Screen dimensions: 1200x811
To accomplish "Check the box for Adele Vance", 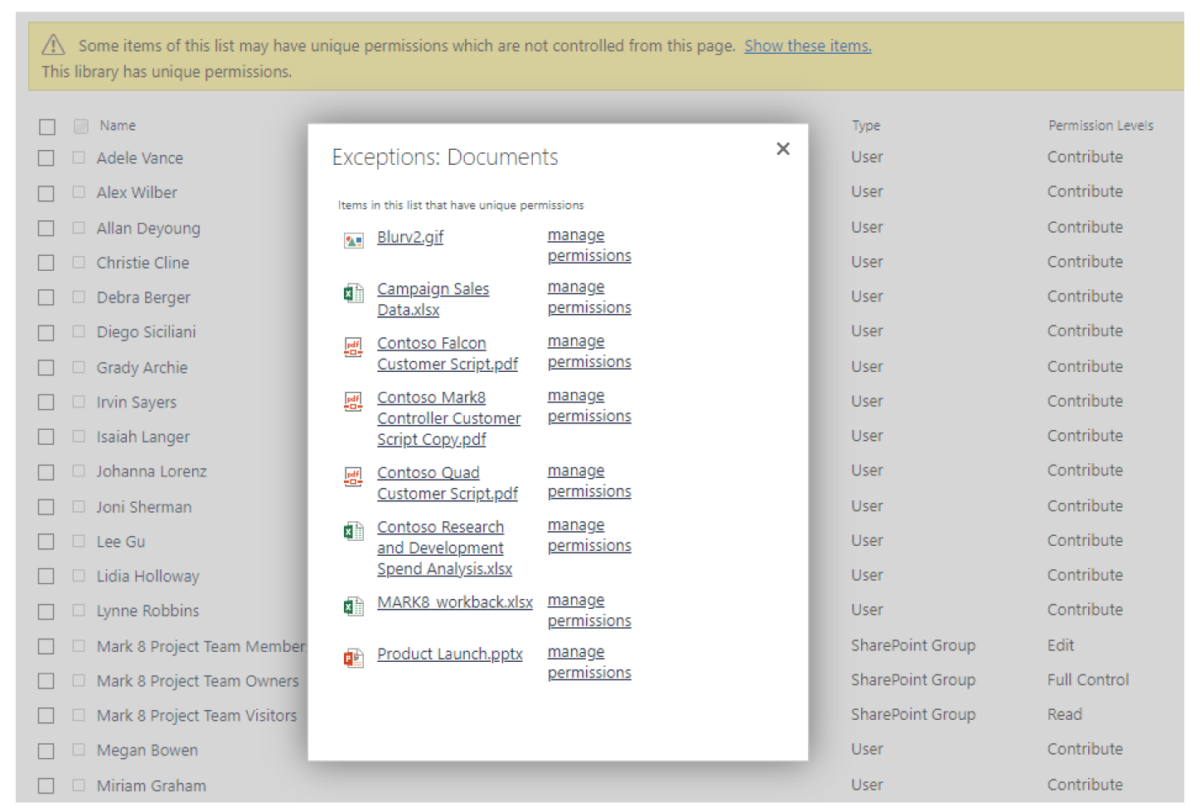I will (x=47, y=158).
